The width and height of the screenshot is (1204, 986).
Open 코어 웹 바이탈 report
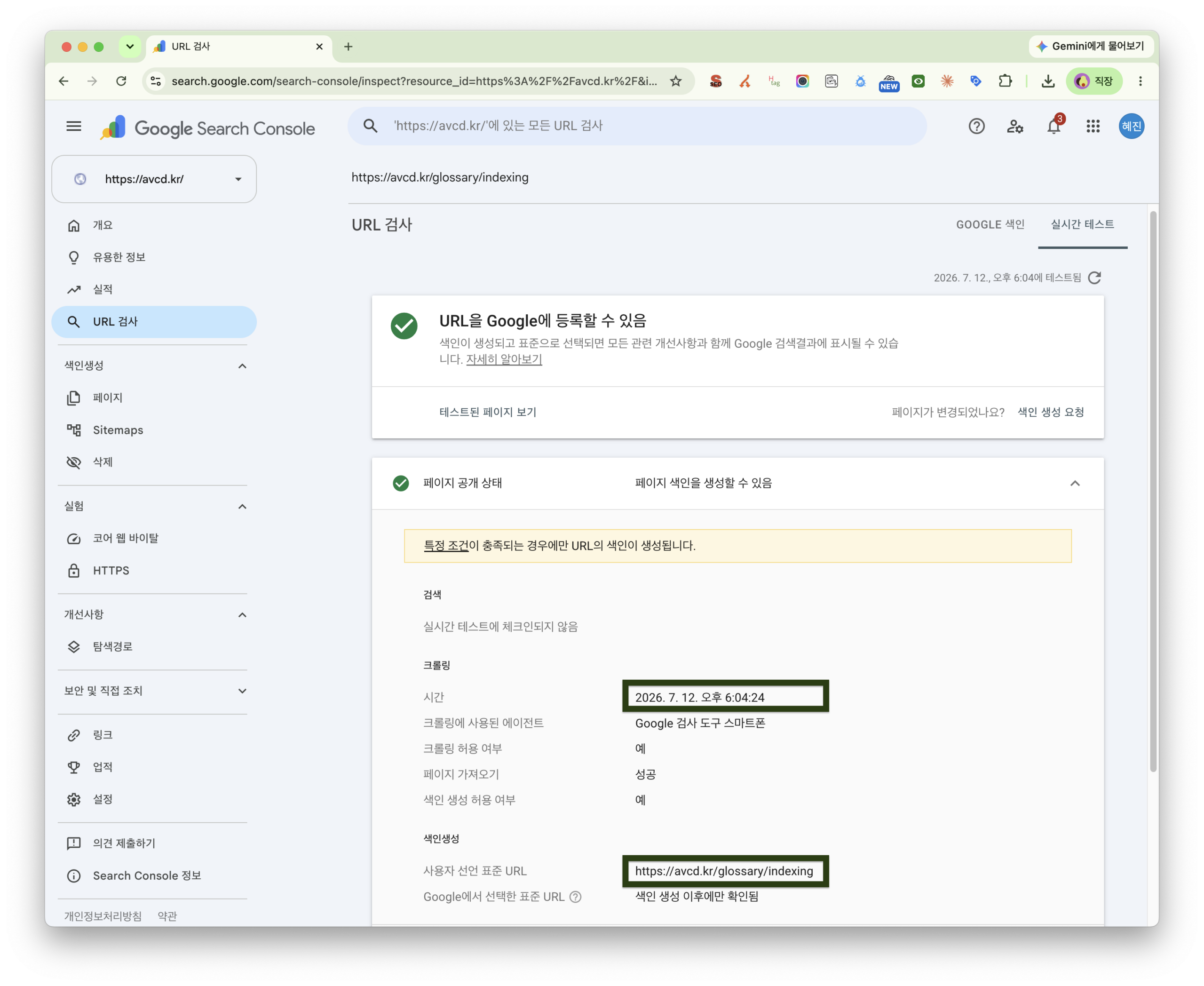click(154, 538)
